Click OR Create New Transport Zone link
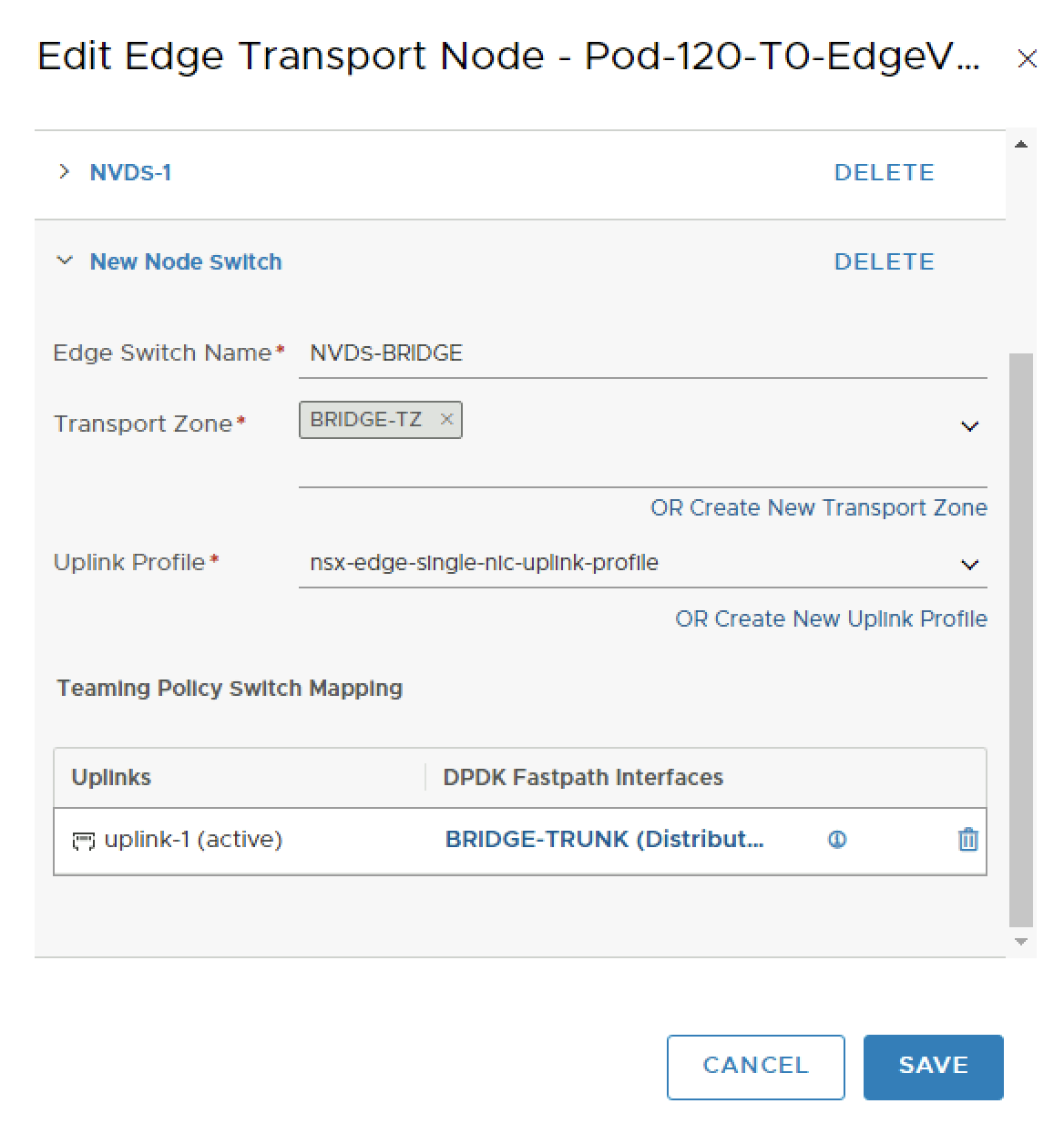This screenshot has width=1064, height=1124. pos(818,507)
